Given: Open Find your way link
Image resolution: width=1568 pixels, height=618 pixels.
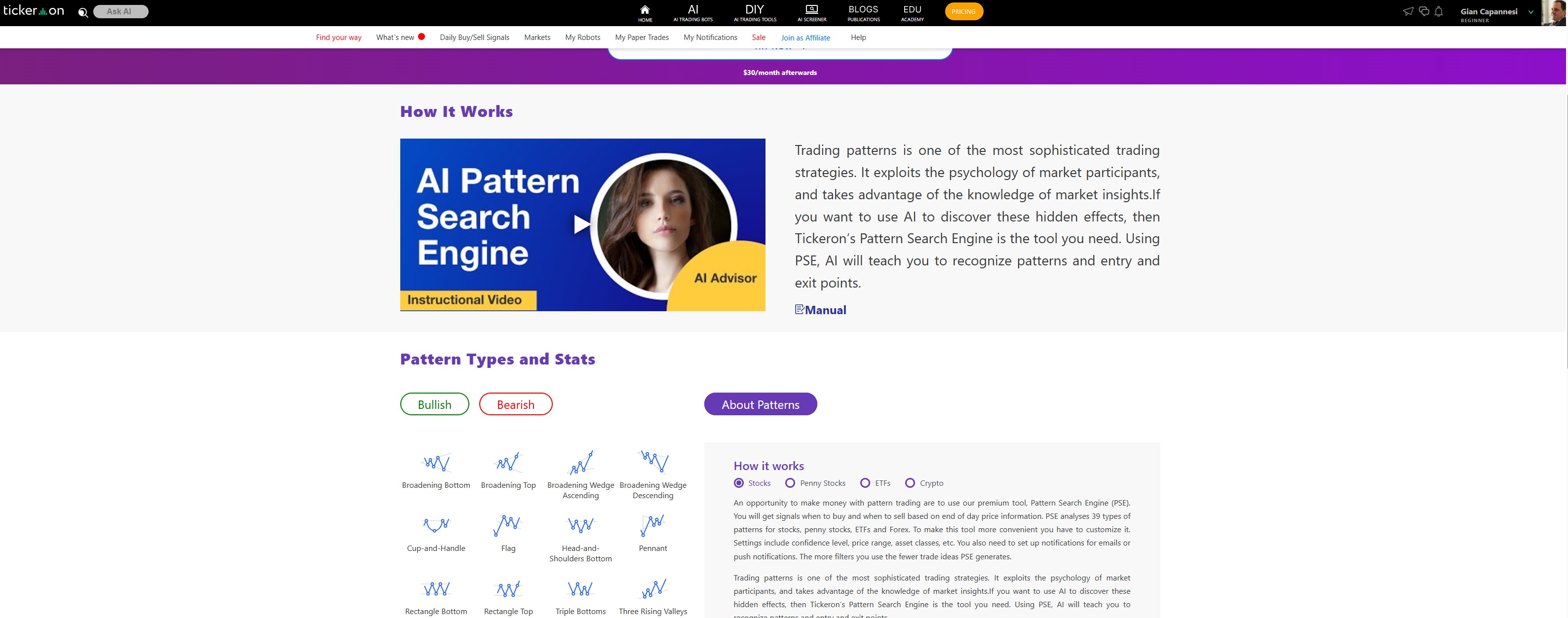Looking at the screenshot, I should tap(339, 37).
